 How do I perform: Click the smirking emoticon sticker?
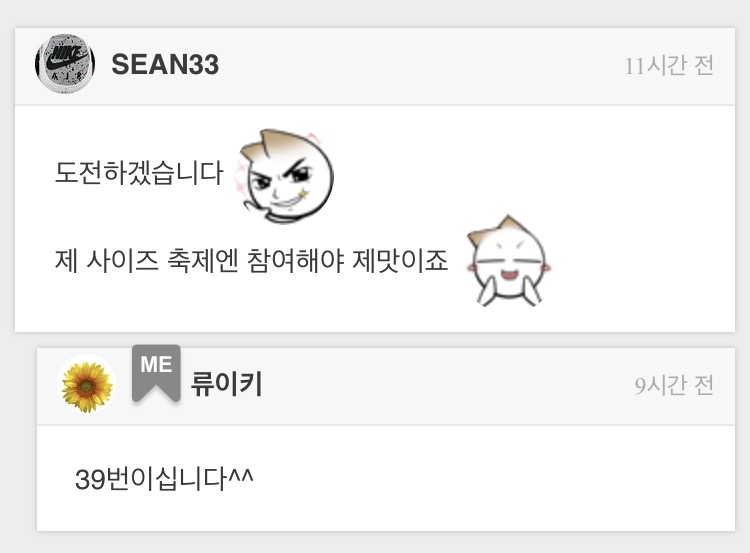click(x=286, y=176)
